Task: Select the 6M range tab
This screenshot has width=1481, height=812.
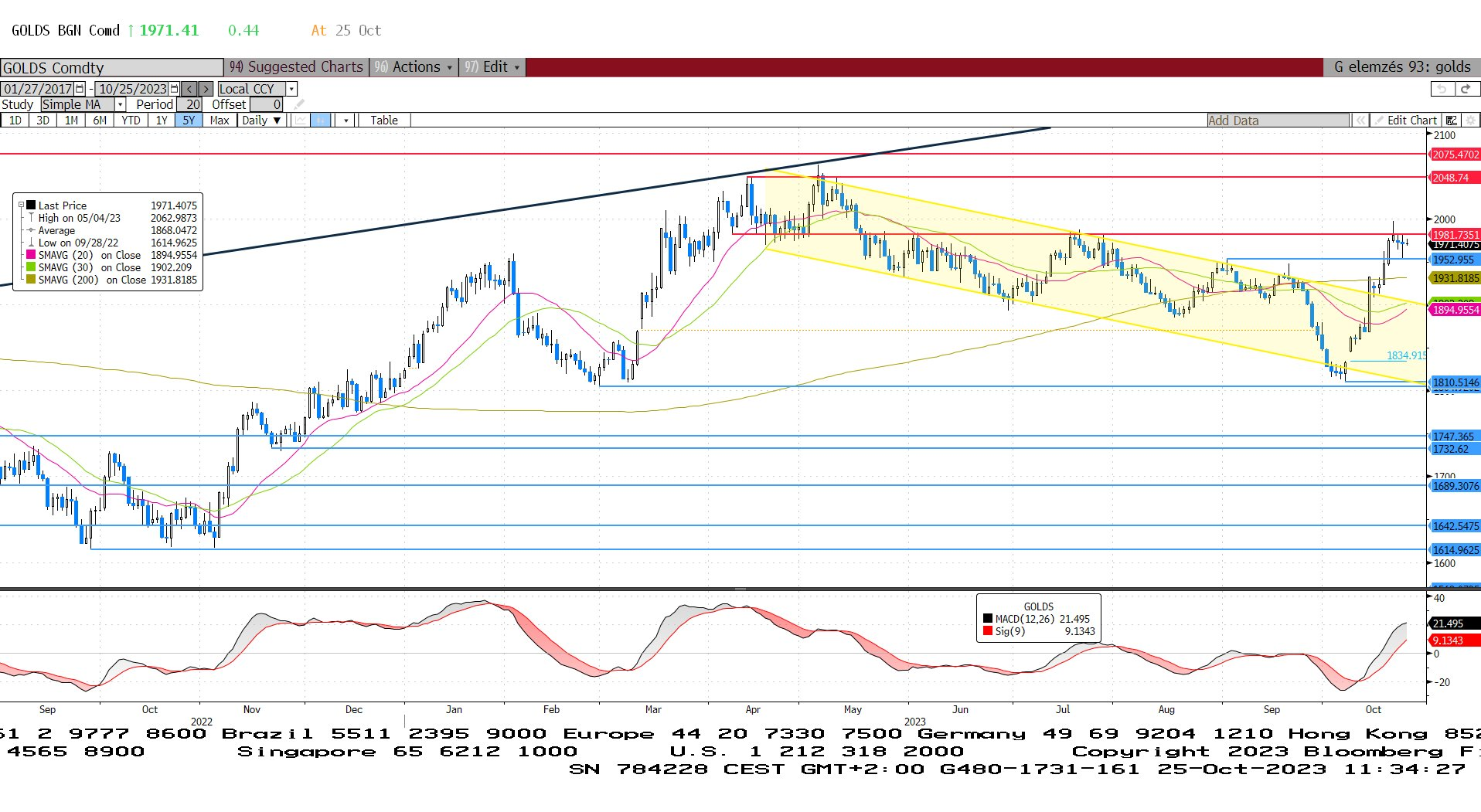Action: [x=100, y=121]
